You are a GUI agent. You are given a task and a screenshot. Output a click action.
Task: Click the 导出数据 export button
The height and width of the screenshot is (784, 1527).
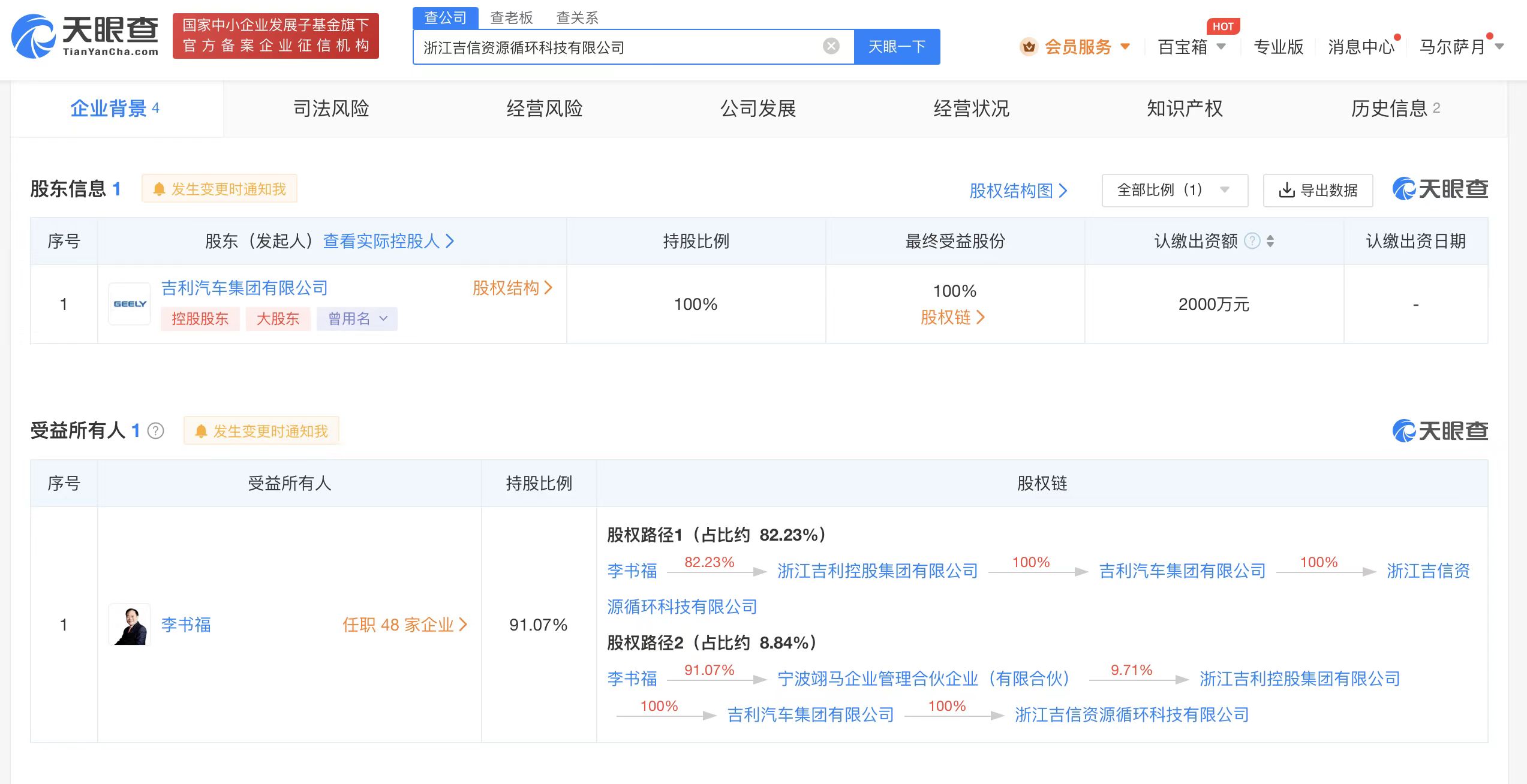[x=1318, y=190]
